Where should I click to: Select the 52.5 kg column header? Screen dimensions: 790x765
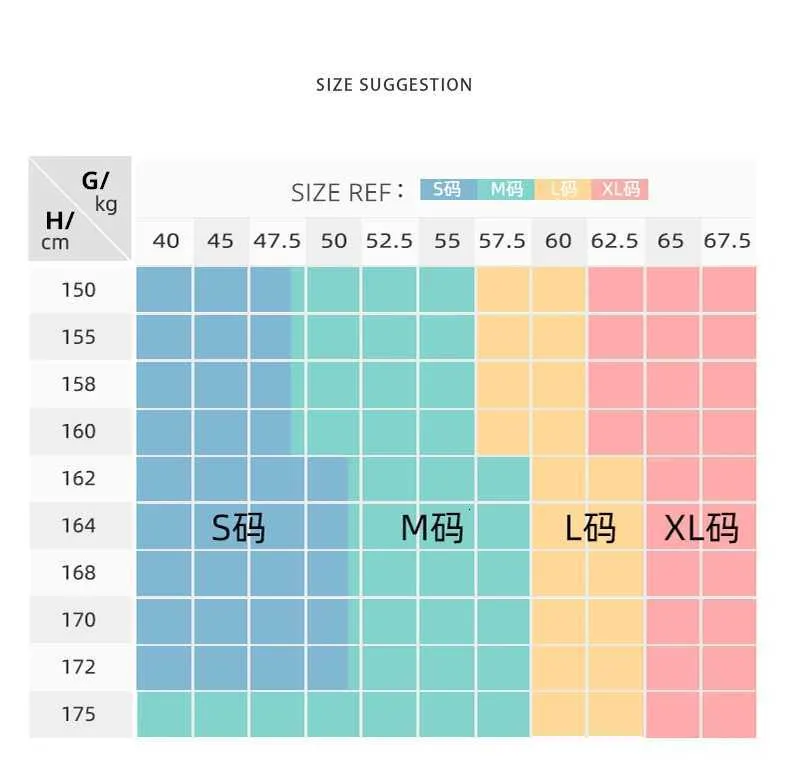[389, 241]
